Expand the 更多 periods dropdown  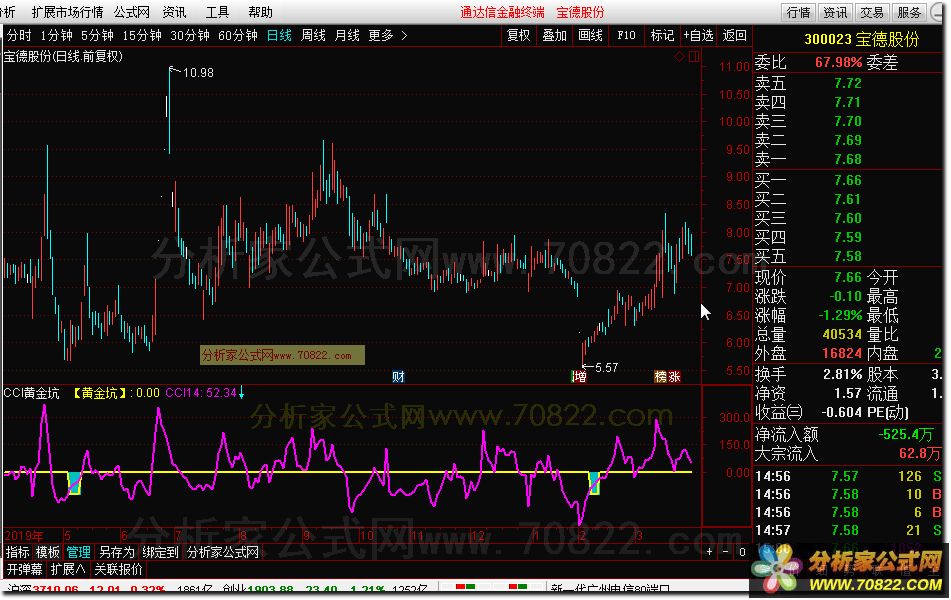pyautogui.click(x=388, y=35)
